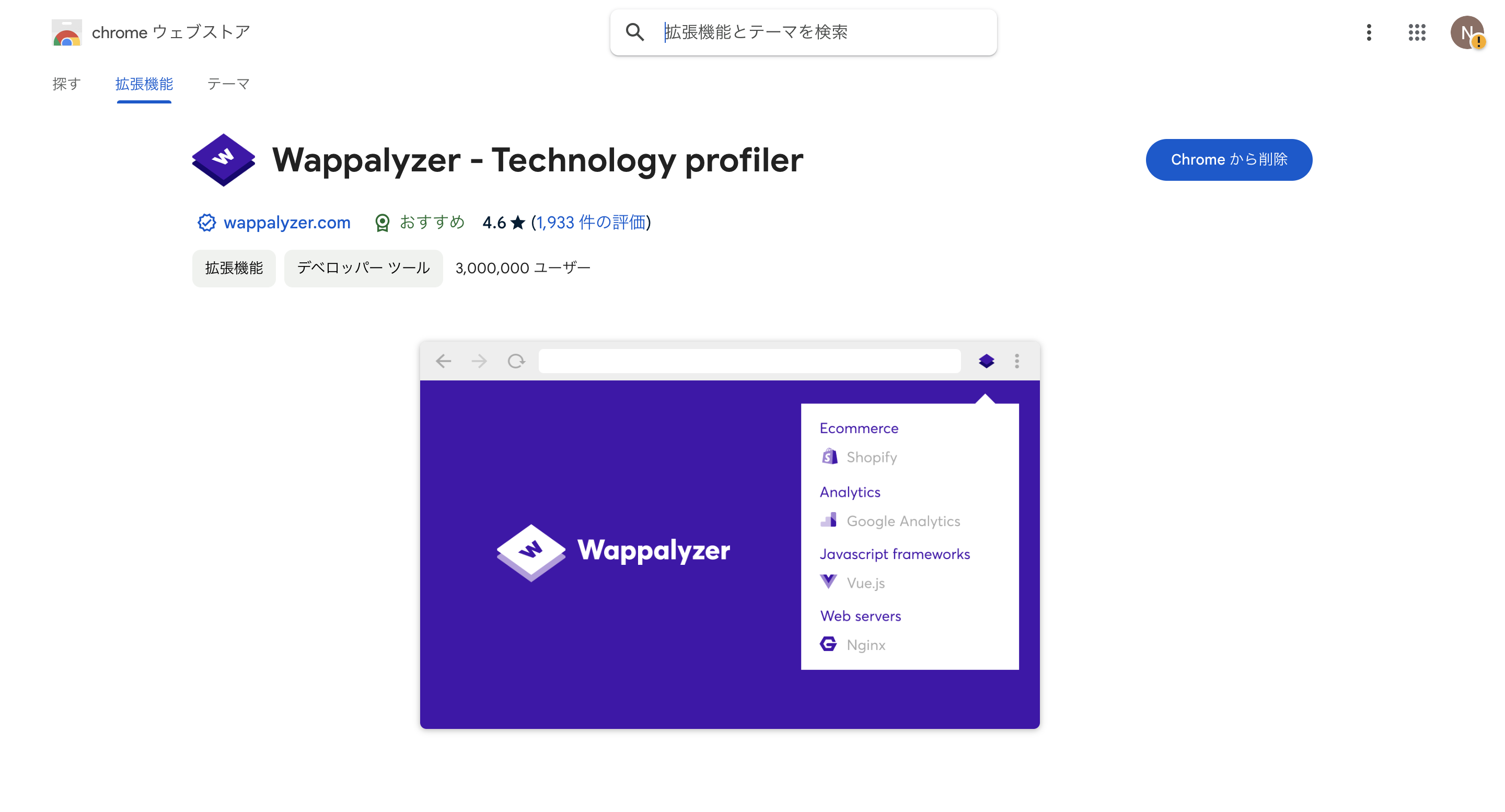
Task: Click the Chromeから削除 button
Action: (1228, 158)
